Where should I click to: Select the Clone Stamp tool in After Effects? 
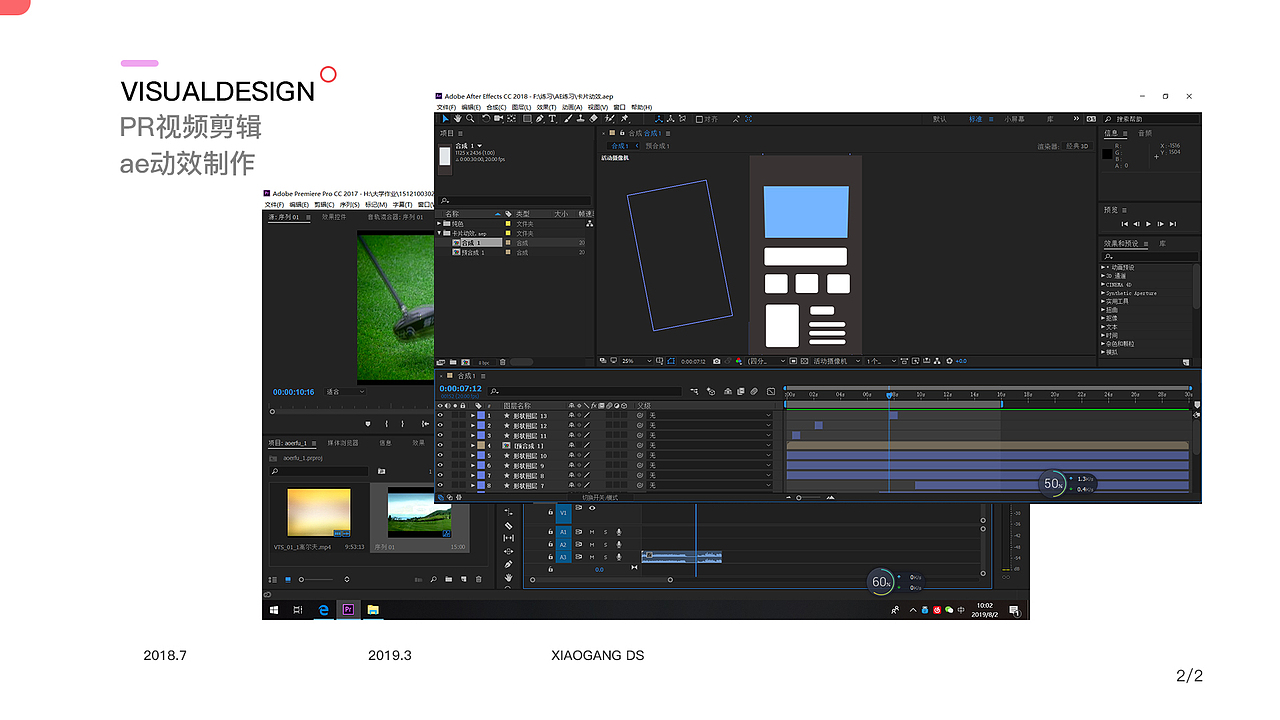coord(581,119)
